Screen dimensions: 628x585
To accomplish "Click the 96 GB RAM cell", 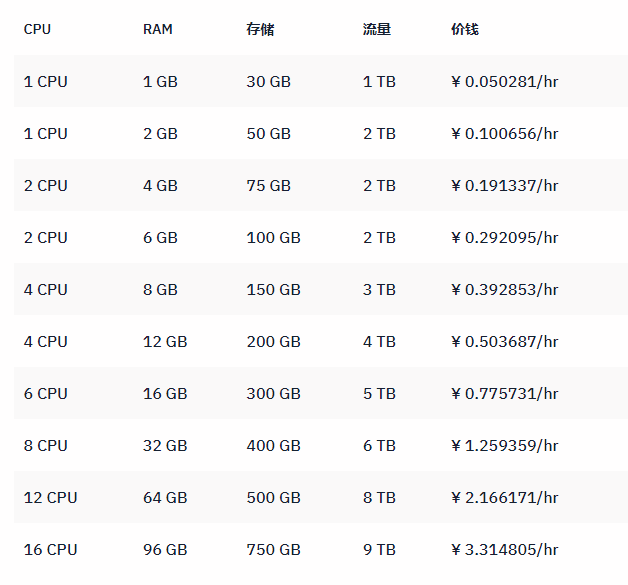I will point(165,549).
